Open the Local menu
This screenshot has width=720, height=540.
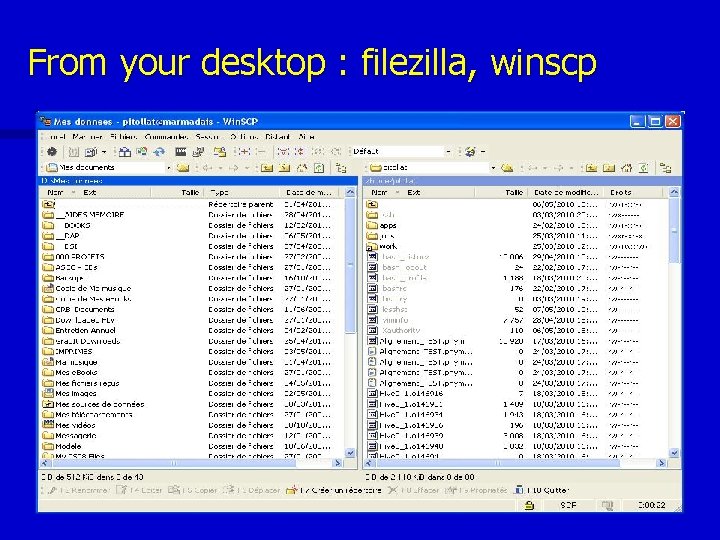click(56, 137)
